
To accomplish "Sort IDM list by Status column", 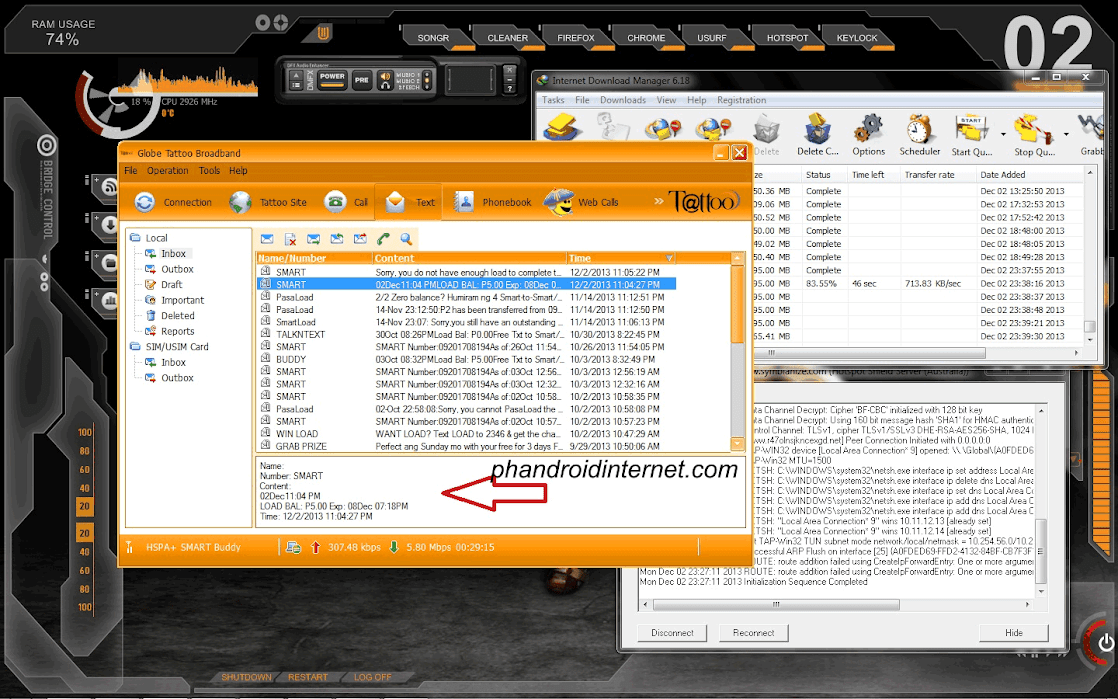I will click(x=823, y=175).
